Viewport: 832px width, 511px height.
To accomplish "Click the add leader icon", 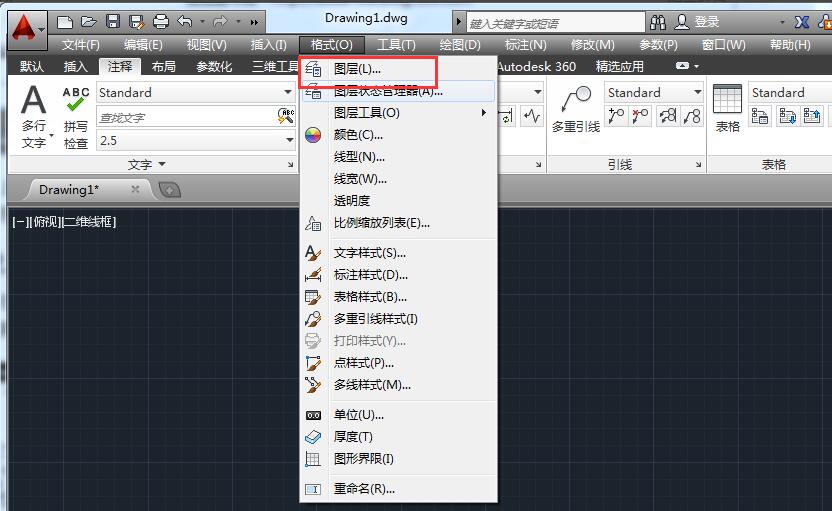I will tap(616, 116).
